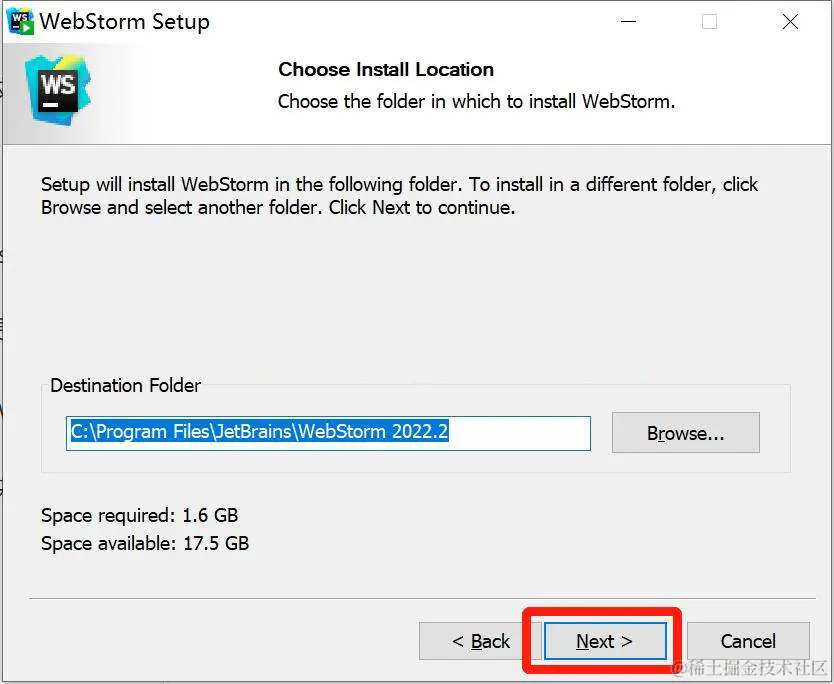834x684 pixels.
Task: Open the Browse... folder picker
Action: [686, 433]
